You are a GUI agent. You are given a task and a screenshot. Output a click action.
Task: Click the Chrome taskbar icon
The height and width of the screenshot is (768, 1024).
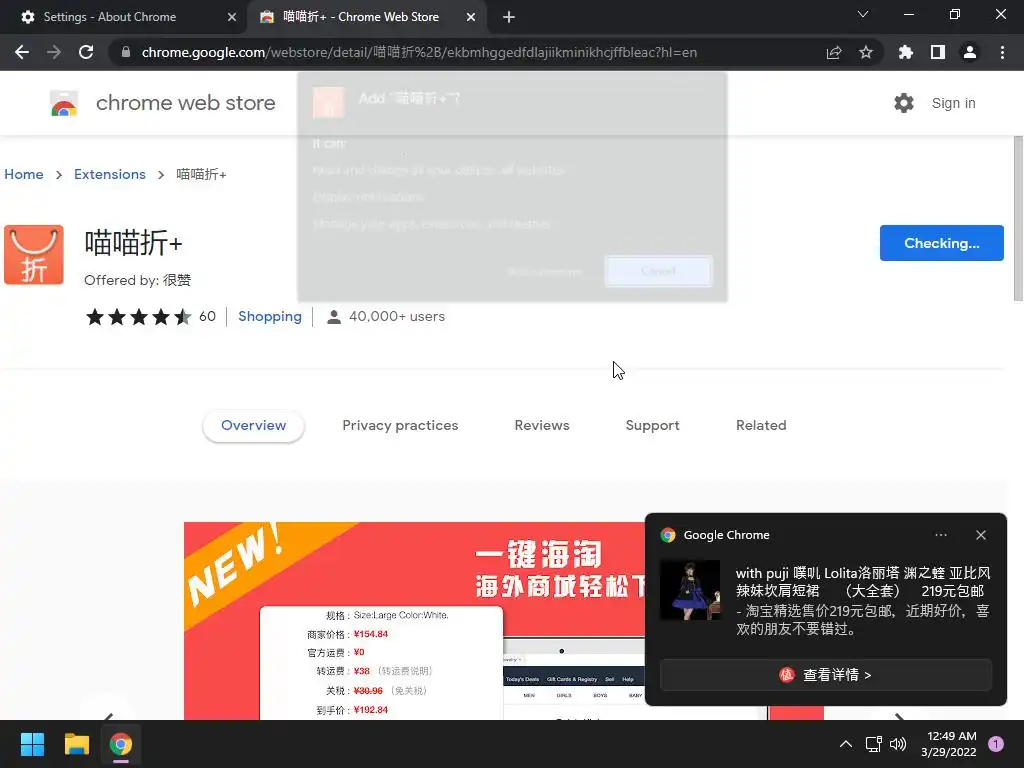coord(121,744)
